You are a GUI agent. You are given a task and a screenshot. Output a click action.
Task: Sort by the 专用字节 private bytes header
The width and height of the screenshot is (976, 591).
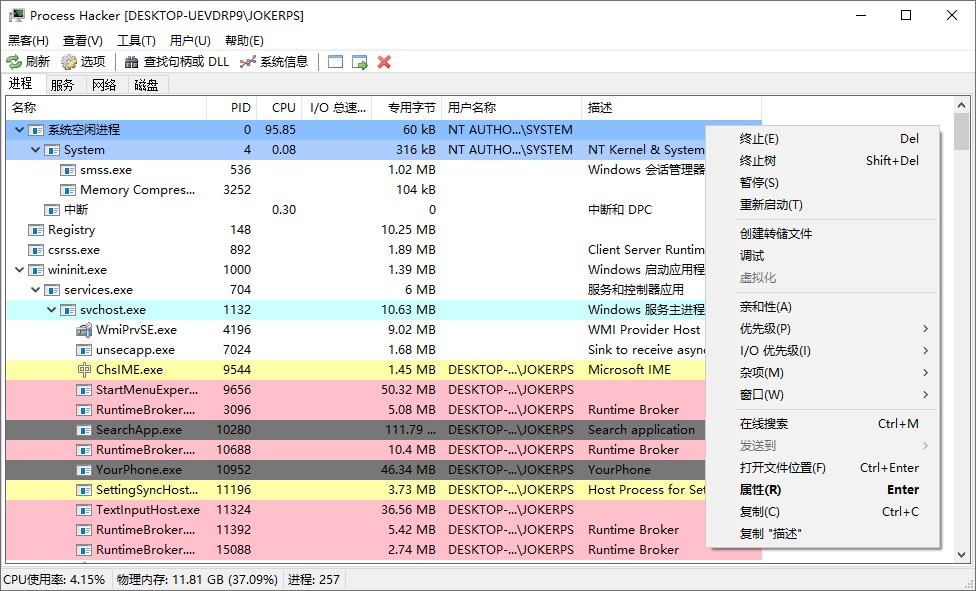click(406, 108)
